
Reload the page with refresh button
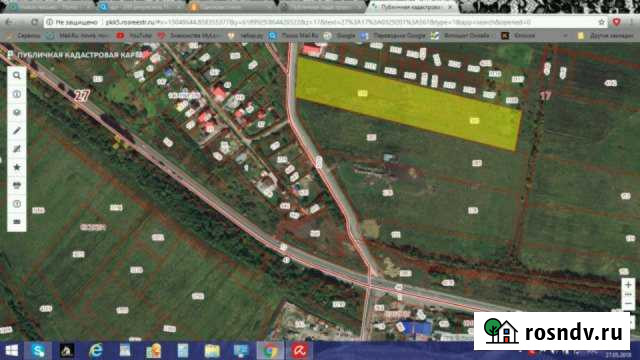(x=34, y=22)
